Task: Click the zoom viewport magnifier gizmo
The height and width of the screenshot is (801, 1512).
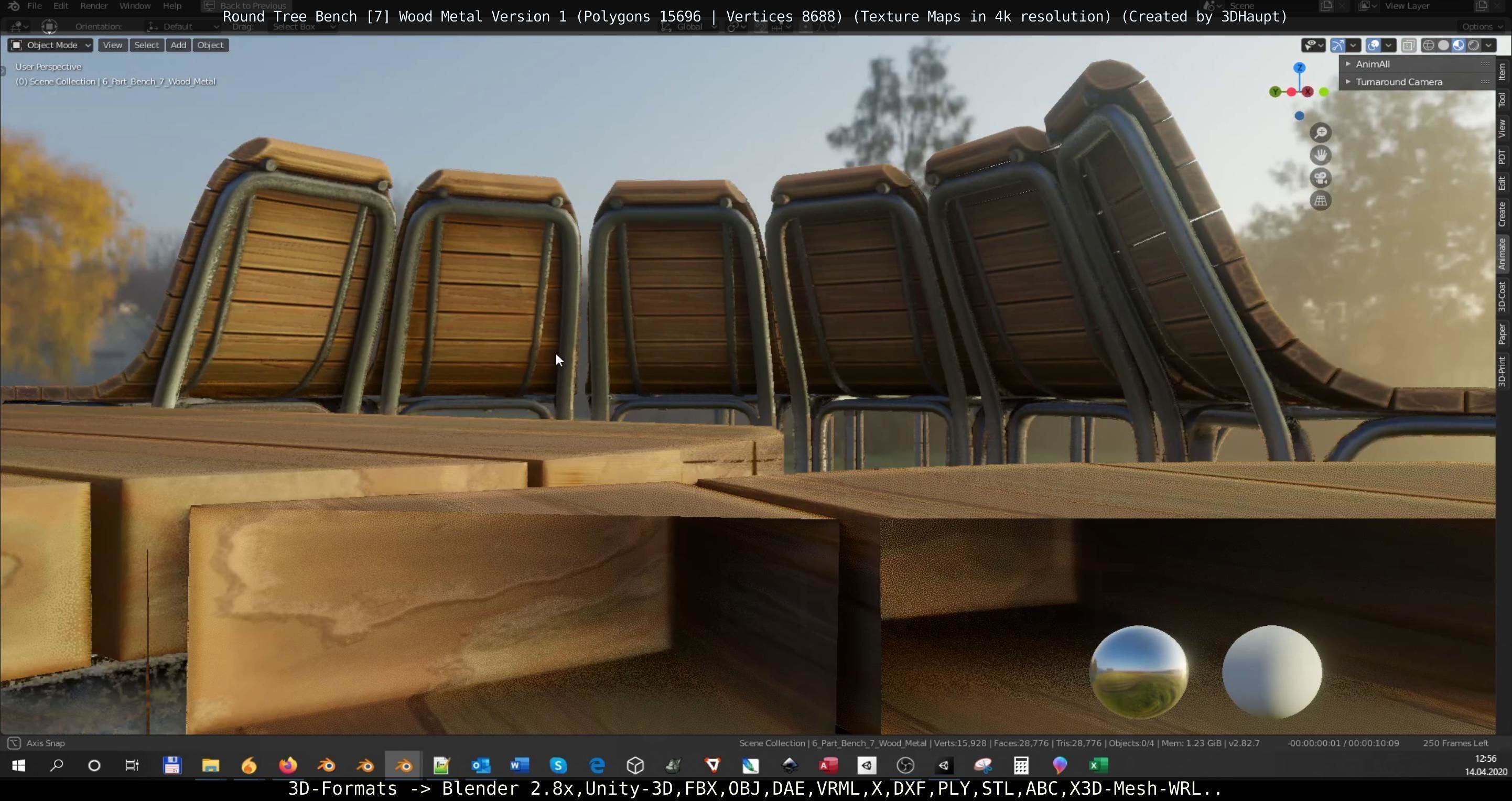Action: pos(1321,133)
